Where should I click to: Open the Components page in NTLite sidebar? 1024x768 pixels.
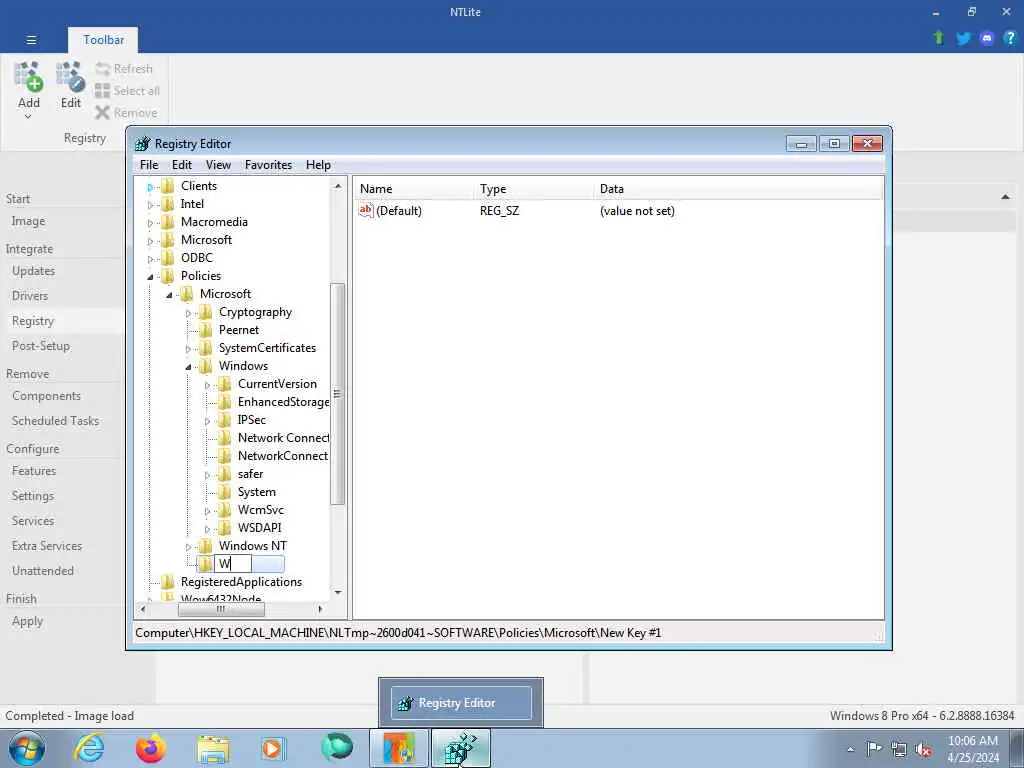pos(46,396)
